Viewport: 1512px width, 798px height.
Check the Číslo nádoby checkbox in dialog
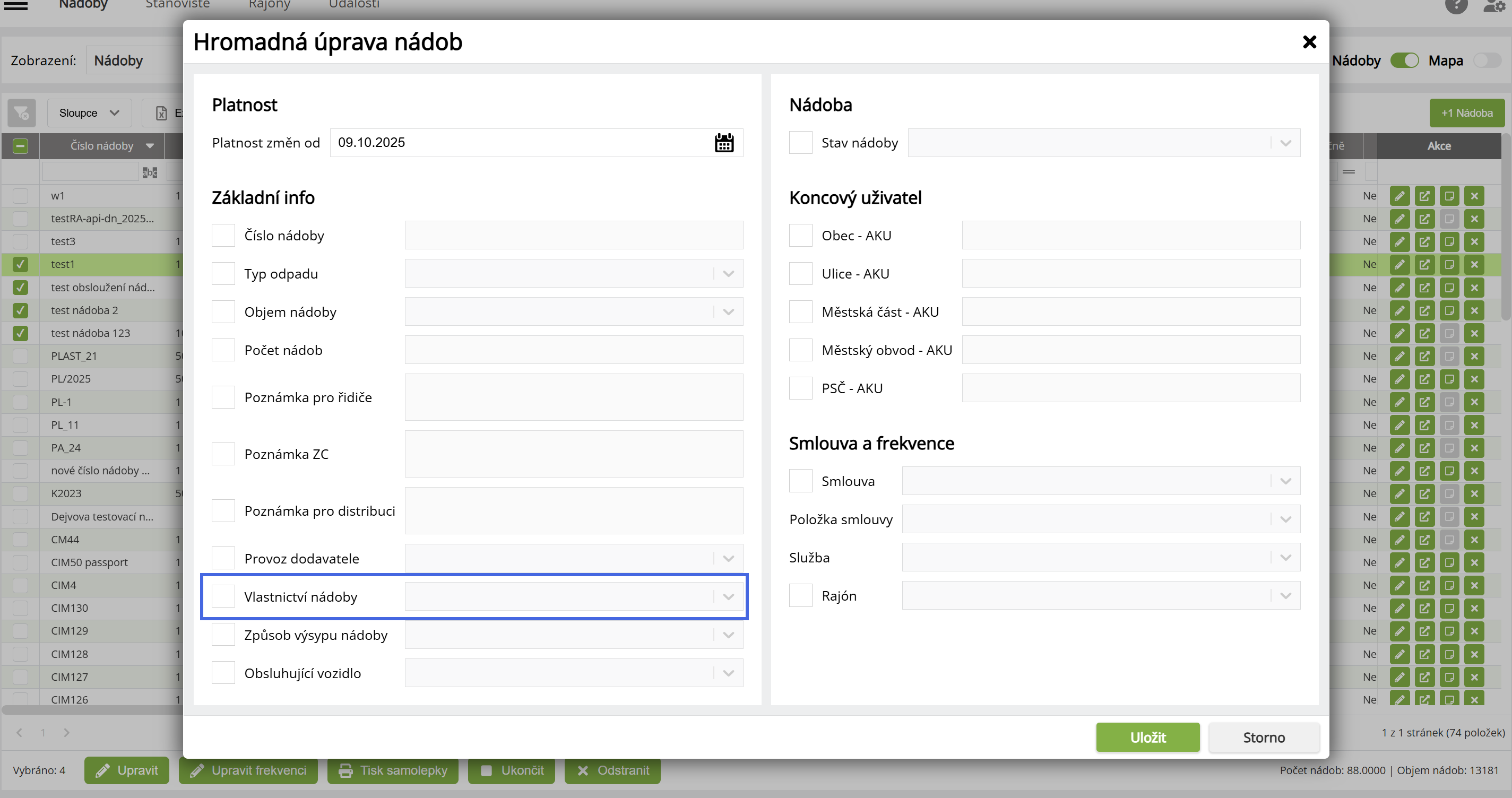[223, 235]
